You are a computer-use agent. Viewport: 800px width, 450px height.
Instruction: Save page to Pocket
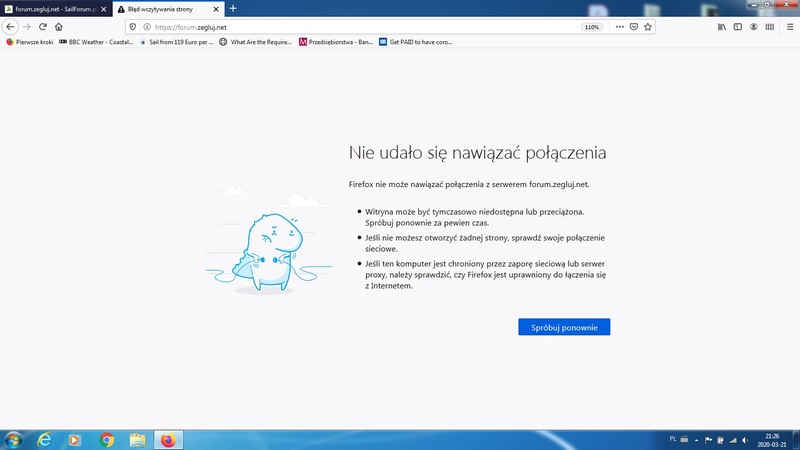pyautogui.click(x=634, y=26)
